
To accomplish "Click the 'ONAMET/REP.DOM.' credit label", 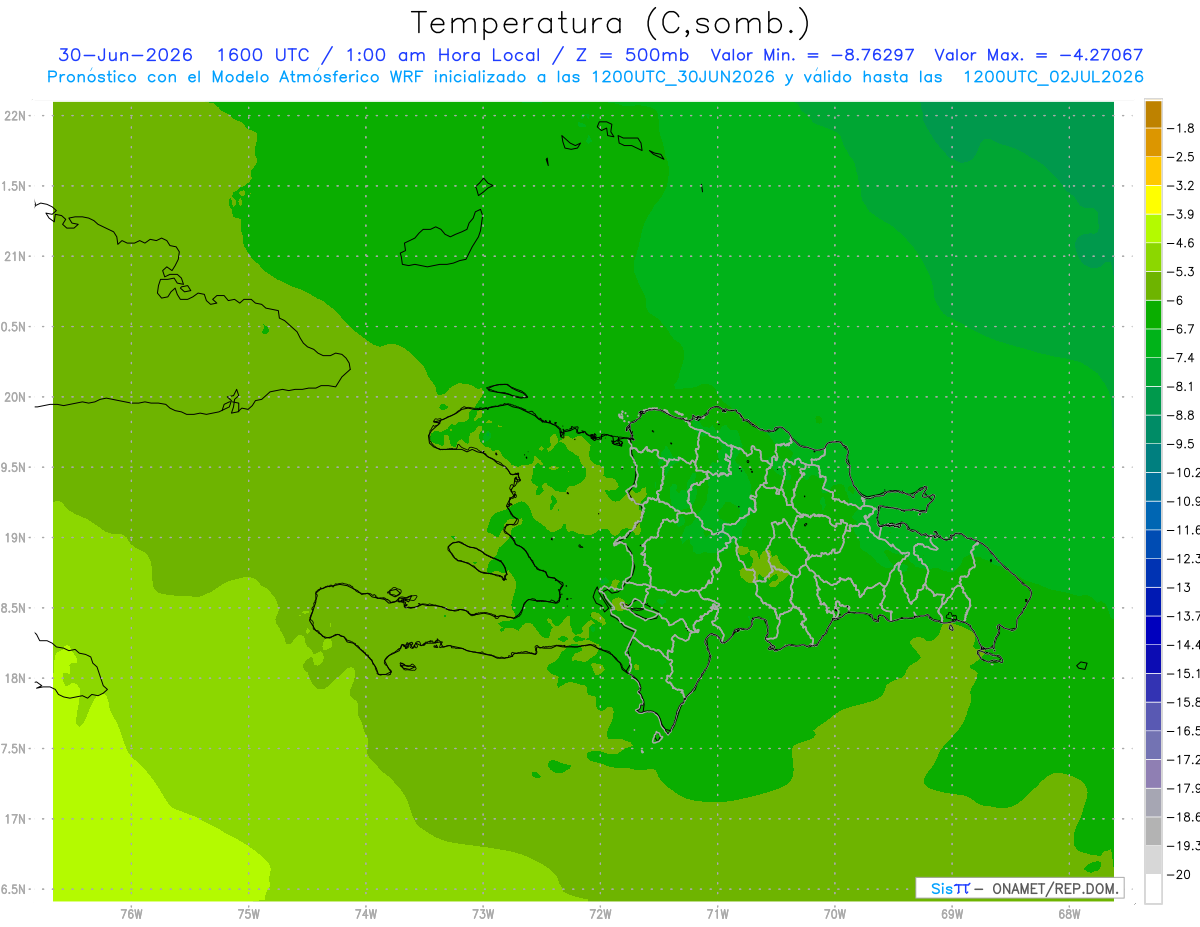I will point(1055,888).
